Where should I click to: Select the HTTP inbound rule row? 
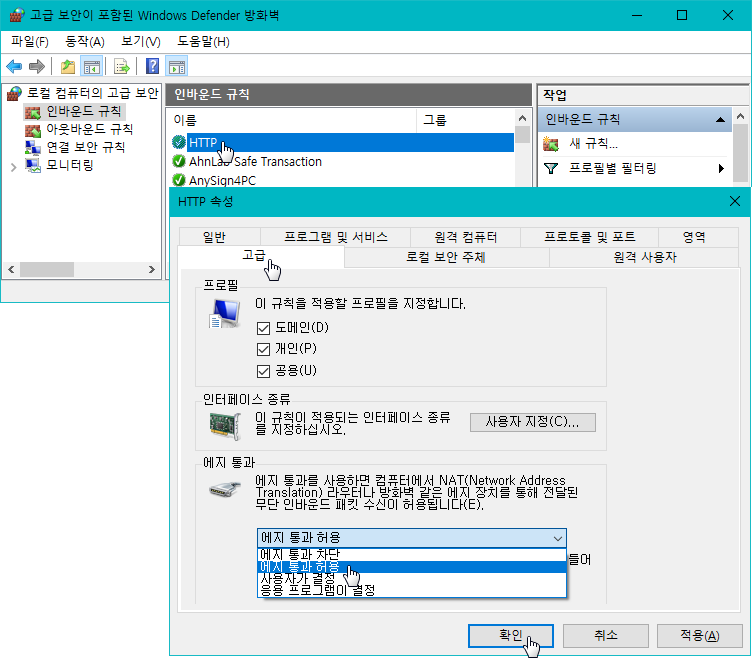tap(342, 142)
